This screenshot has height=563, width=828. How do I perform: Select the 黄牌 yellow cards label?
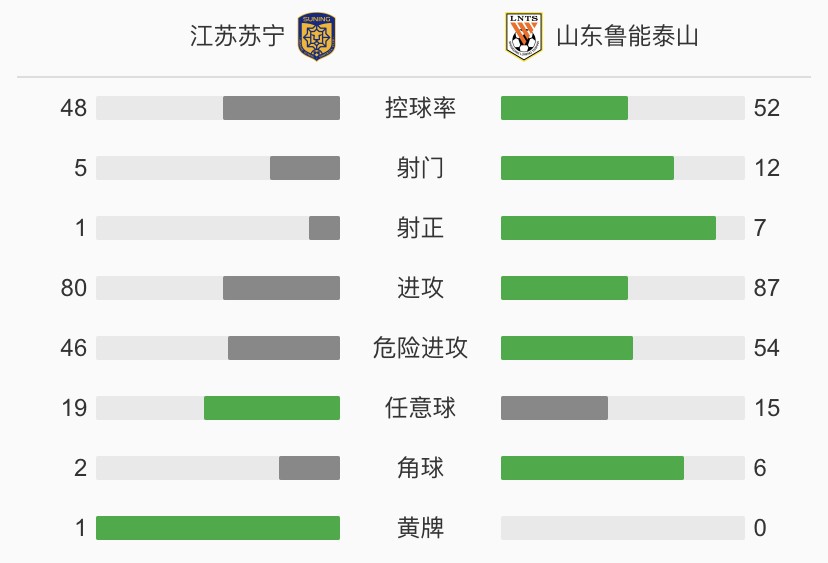(x=420, y=528)
